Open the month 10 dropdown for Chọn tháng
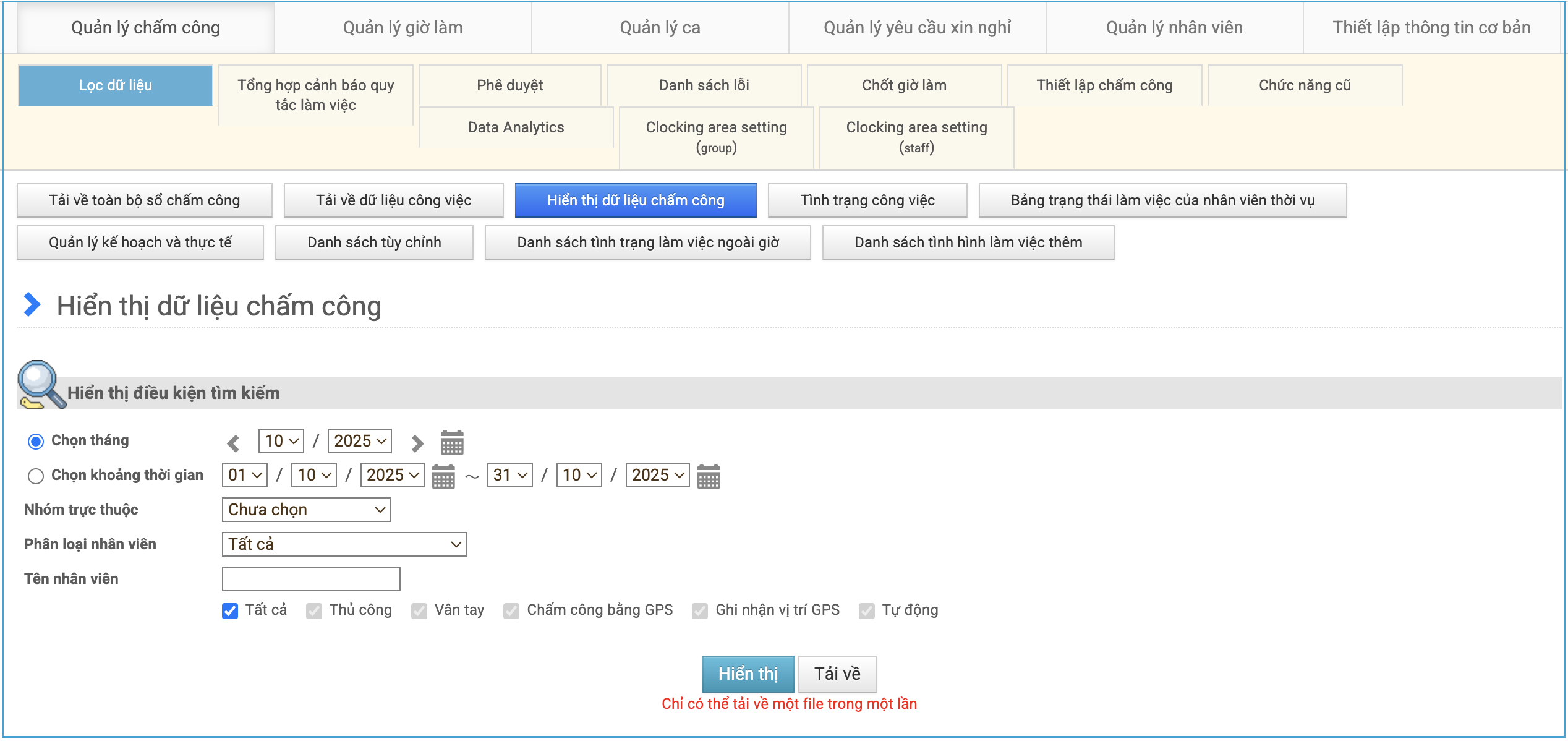Image resolution: width=1568 pixels, height=741 pixels. [x=281, y=441]
